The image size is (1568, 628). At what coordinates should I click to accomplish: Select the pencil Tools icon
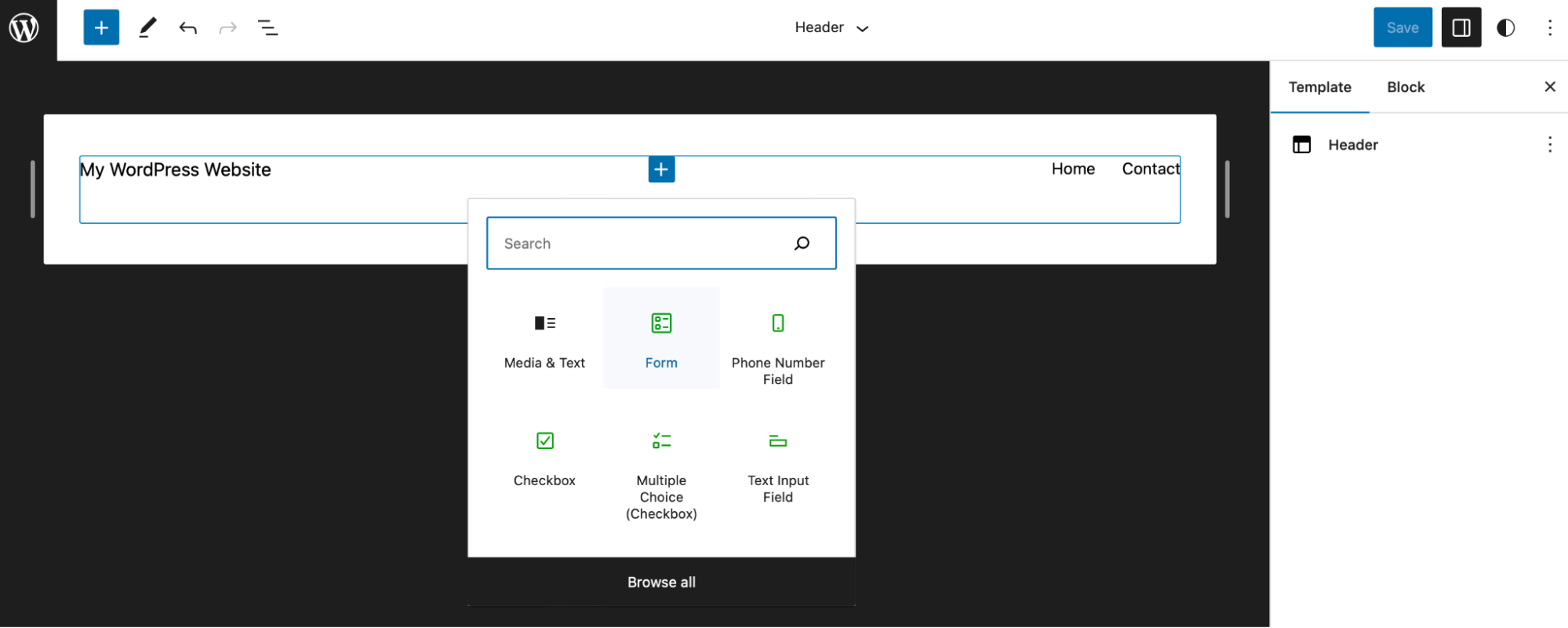pos(147,28)
